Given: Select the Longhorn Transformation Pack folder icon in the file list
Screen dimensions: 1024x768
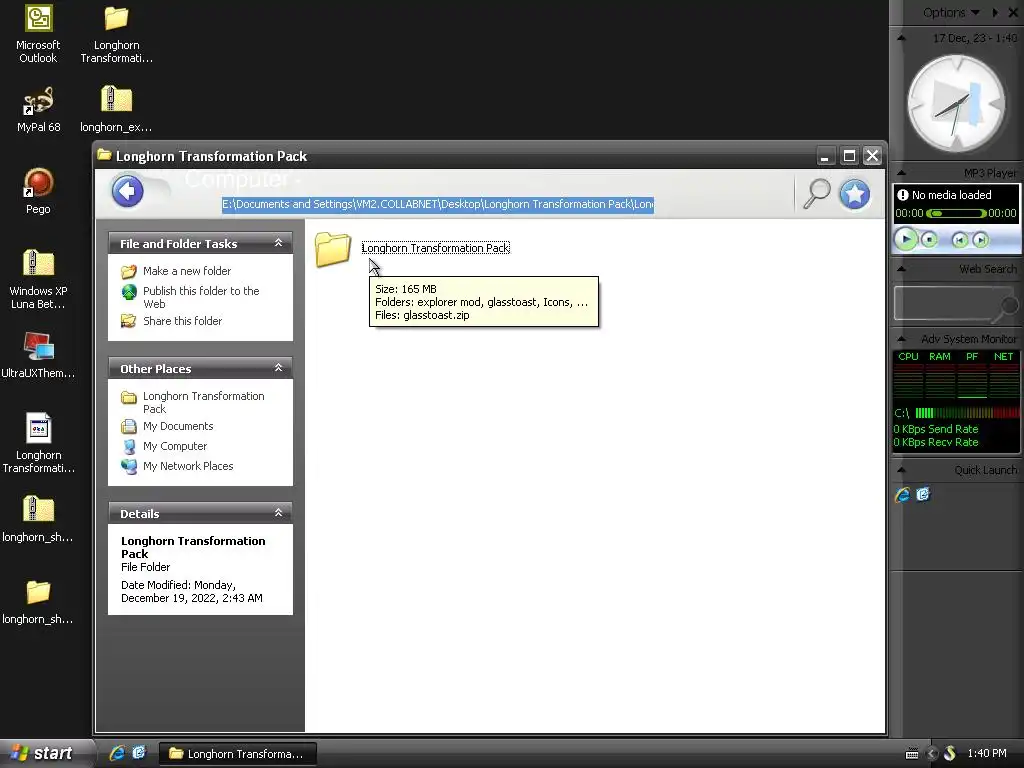Looking at the screenshot, I should [333, 249].
